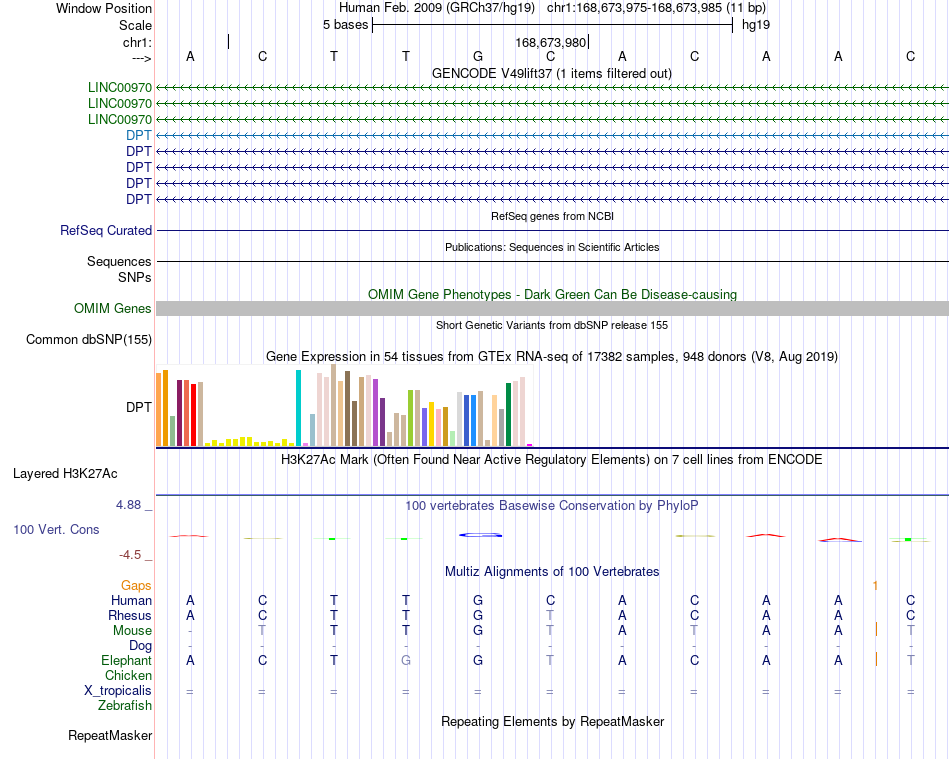950x759 pixels.
Task: Click the OMIM Genes track label
Action: point(113,308)
